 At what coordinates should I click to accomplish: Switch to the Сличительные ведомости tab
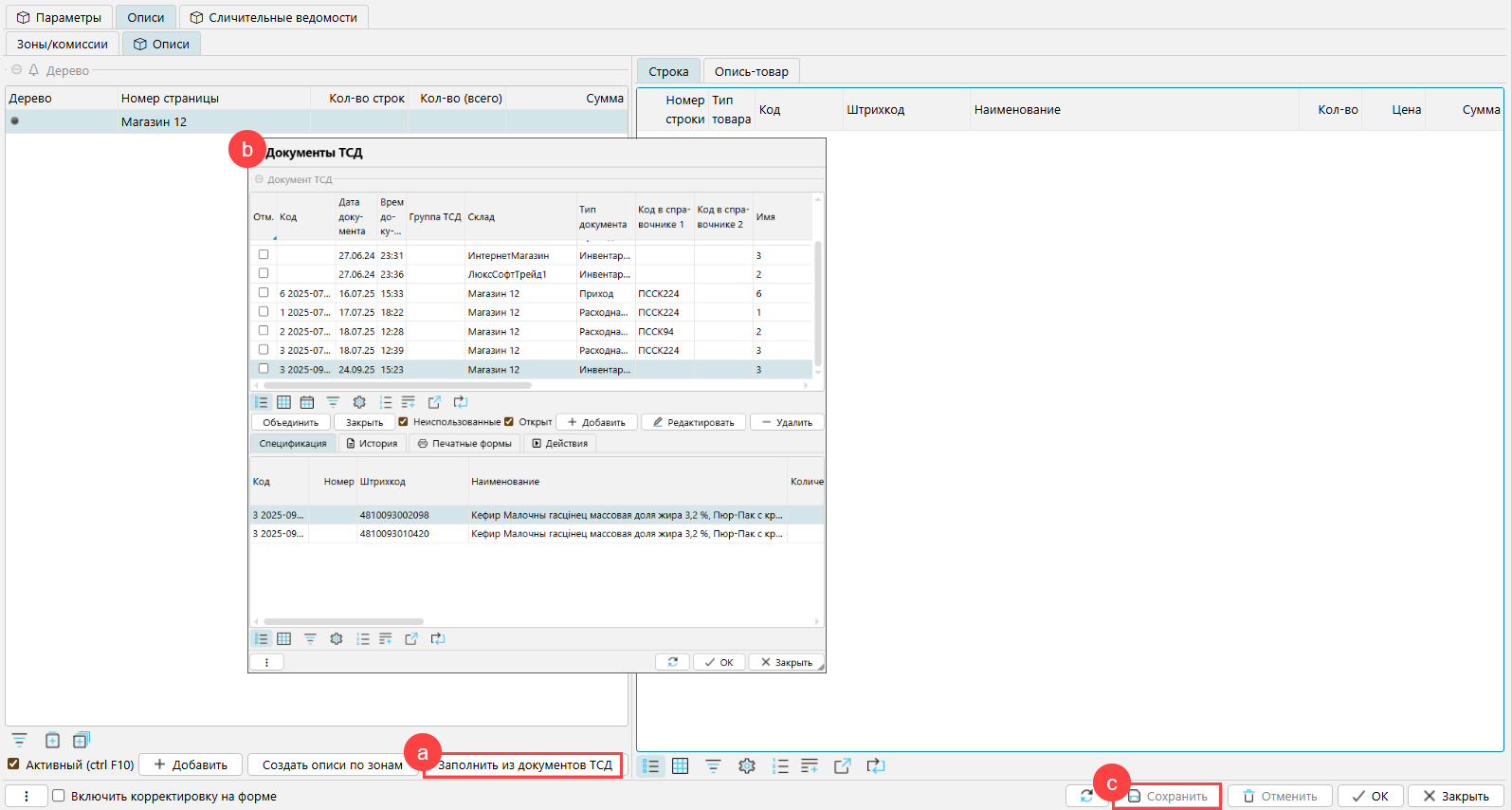(273, 17)
